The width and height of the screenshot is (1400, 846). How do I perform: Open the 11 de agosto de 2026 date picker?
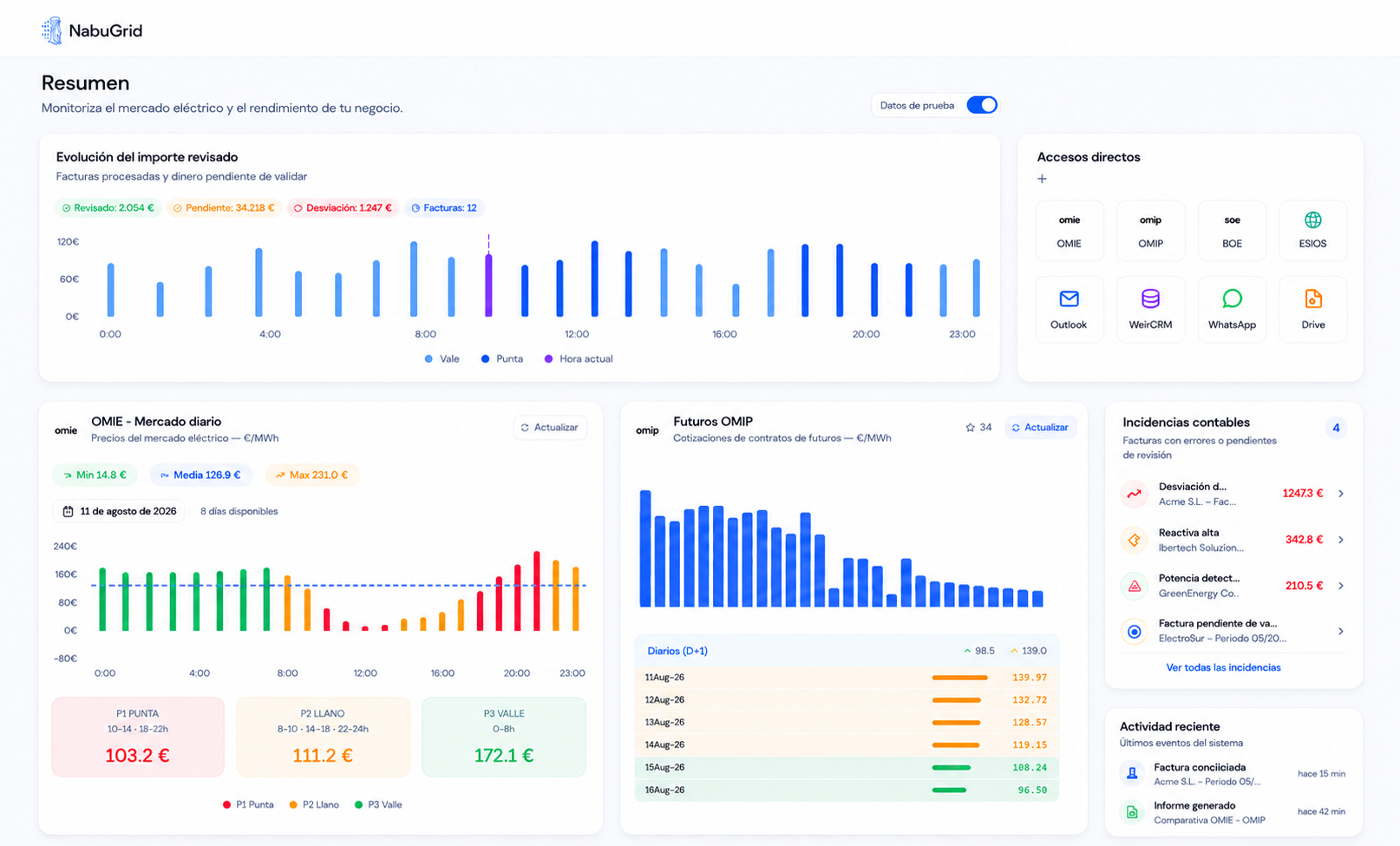(x=120, y=511)
